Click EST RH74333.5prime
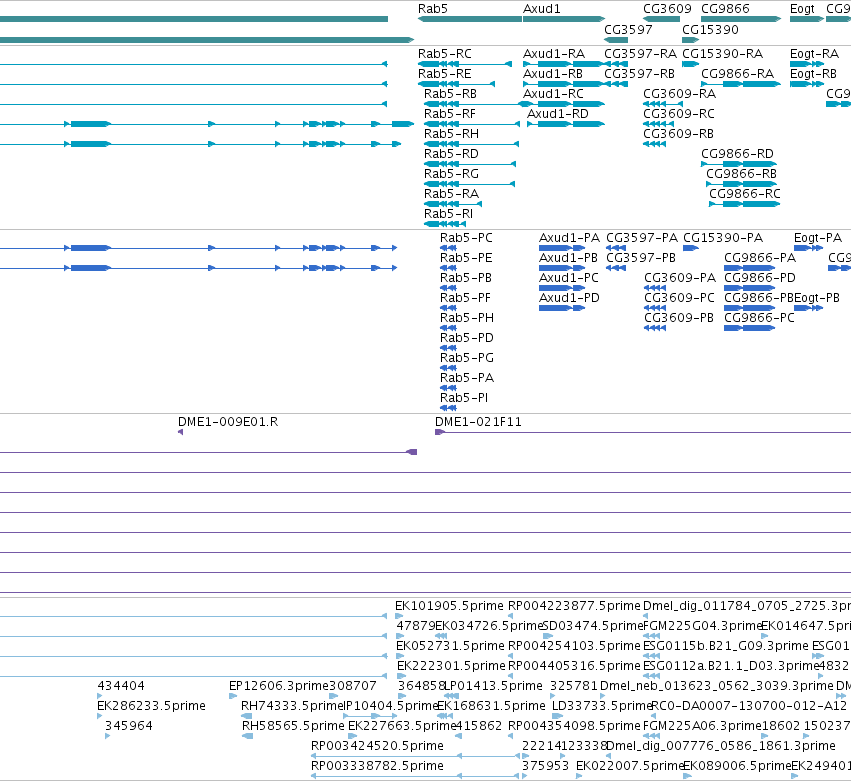 tap(292, 706)
